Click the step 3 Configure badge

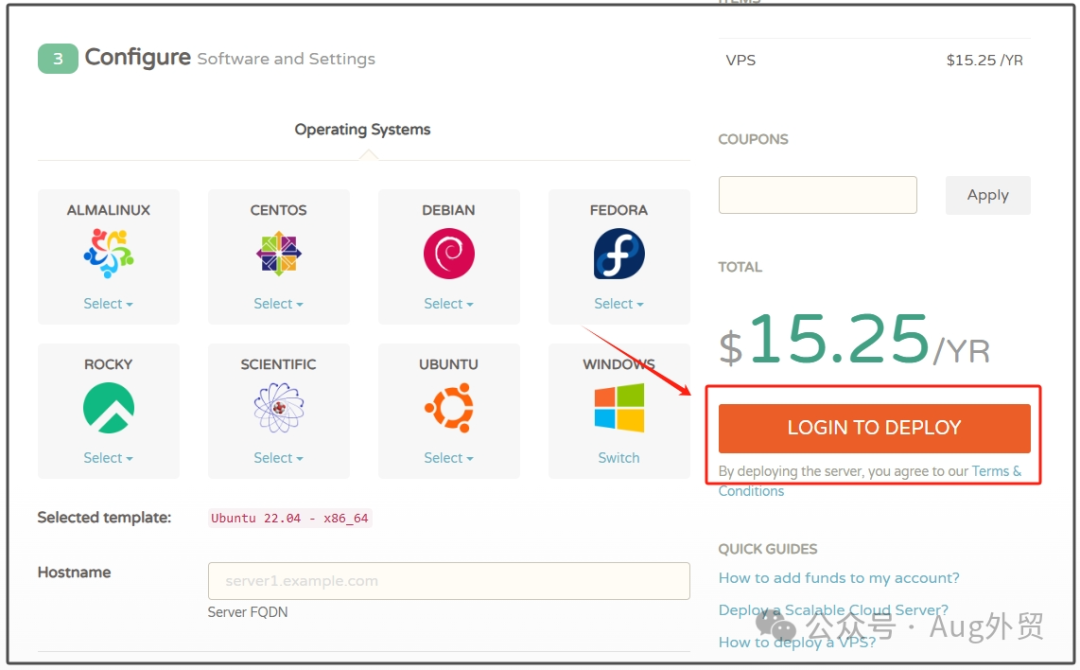[58, 59]
